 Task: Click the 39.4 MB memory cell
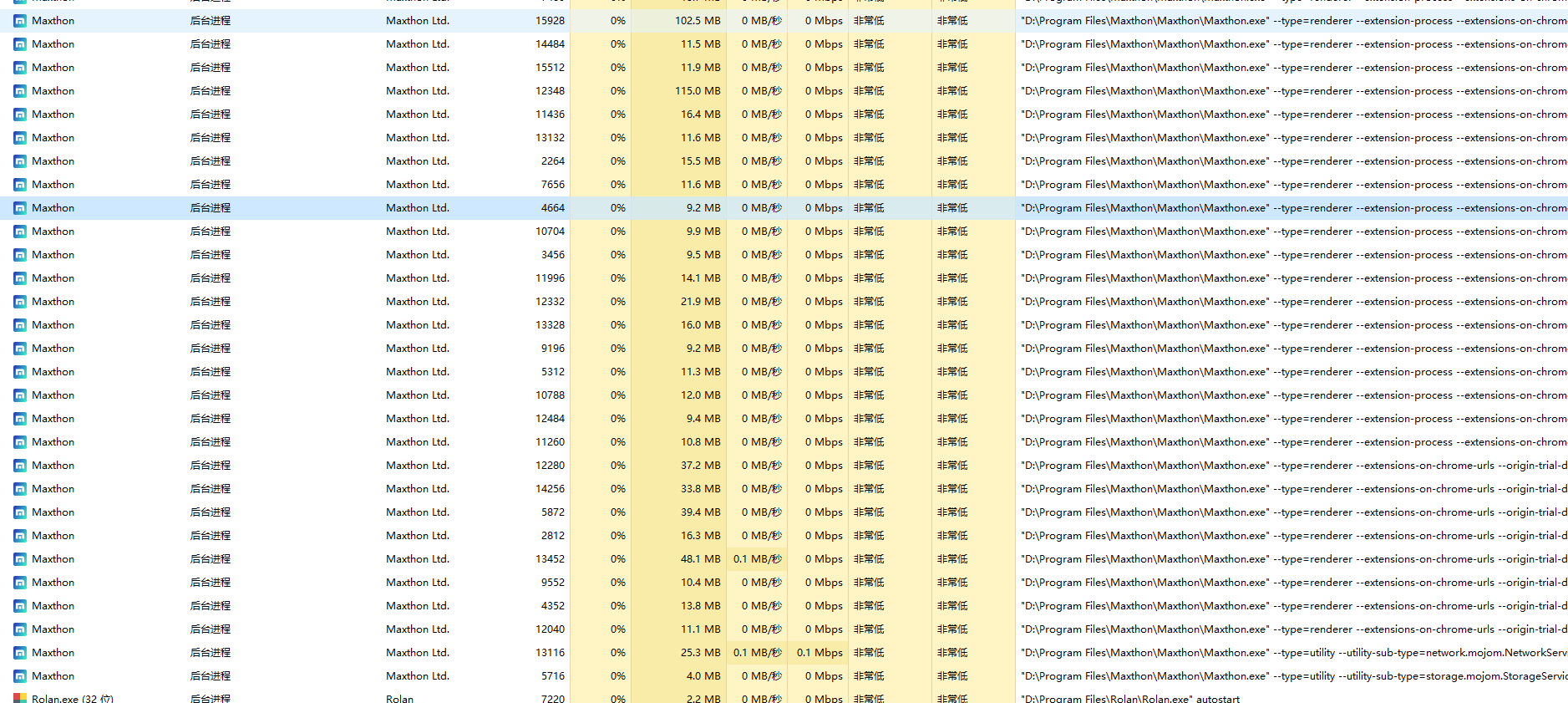click(x=700, y=512)
